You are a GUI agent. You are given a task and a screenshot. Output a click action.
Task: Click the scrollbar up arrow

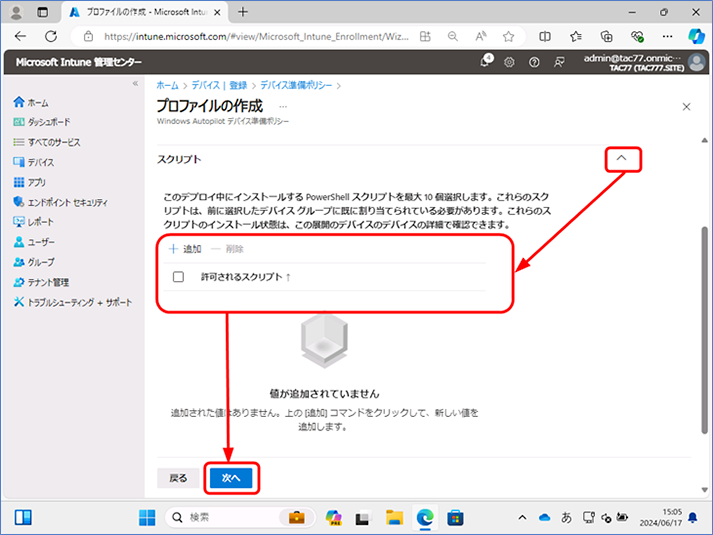tap(704, 140)
